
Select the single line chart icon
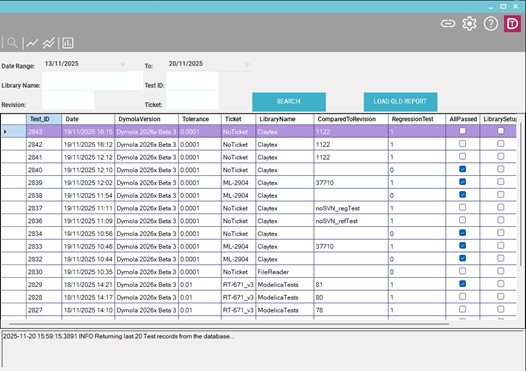pos(32,43)
